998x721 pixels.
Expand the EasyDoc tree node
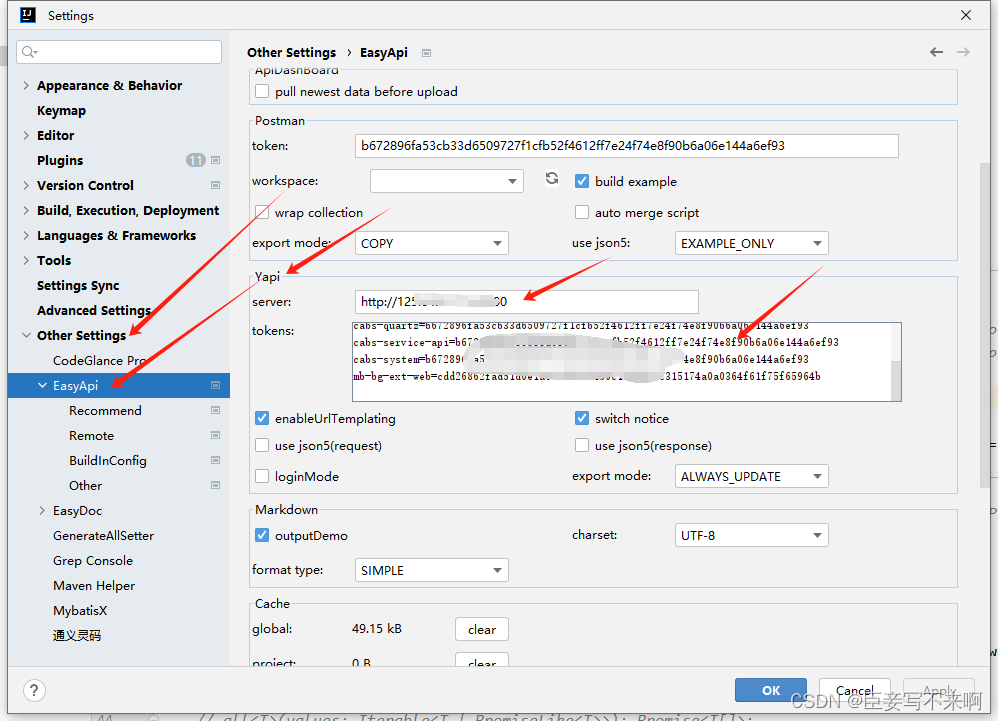point(42,510)
